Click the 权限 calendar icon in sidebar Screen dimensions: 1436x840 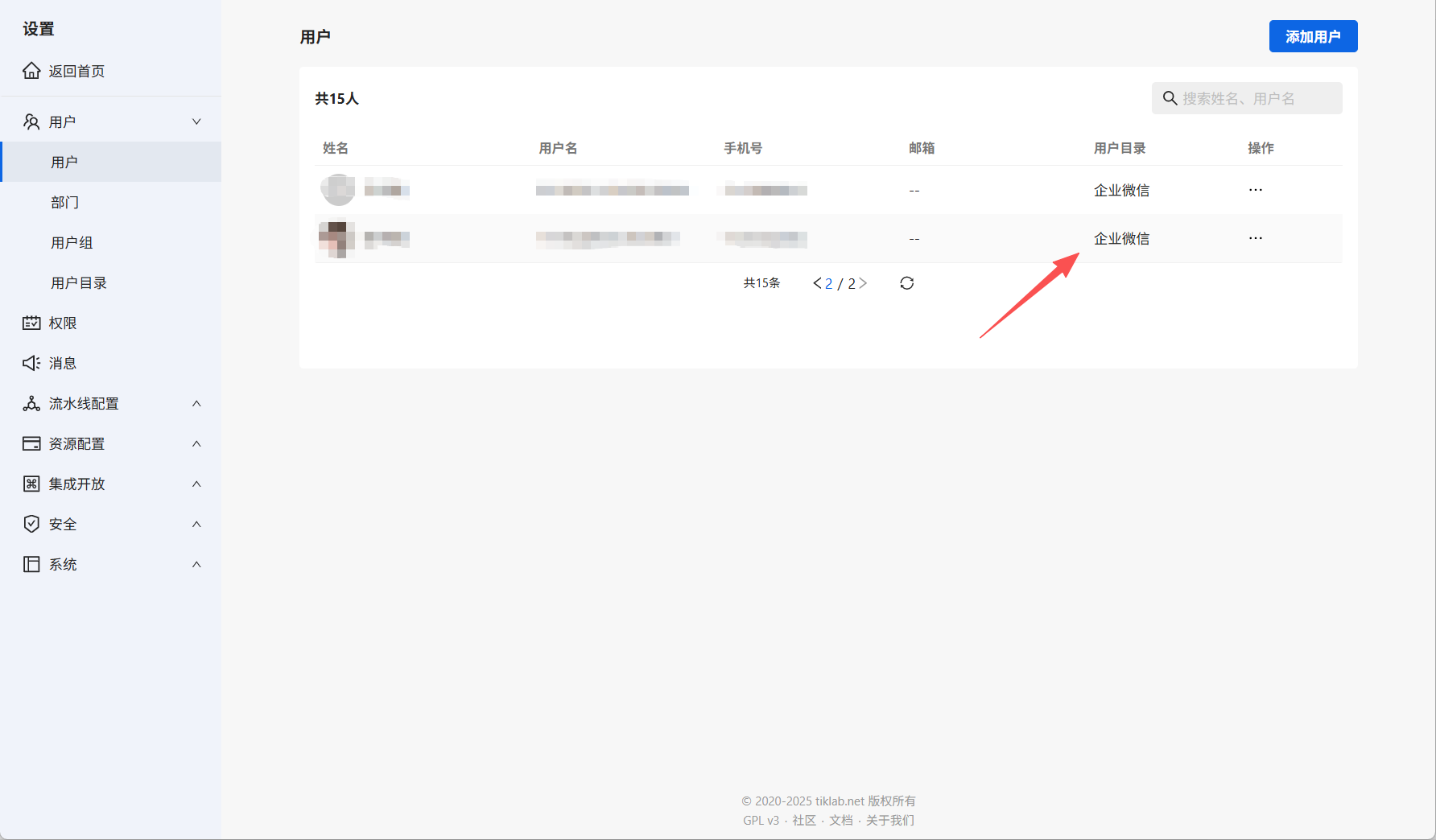click(x=31, y=323)
